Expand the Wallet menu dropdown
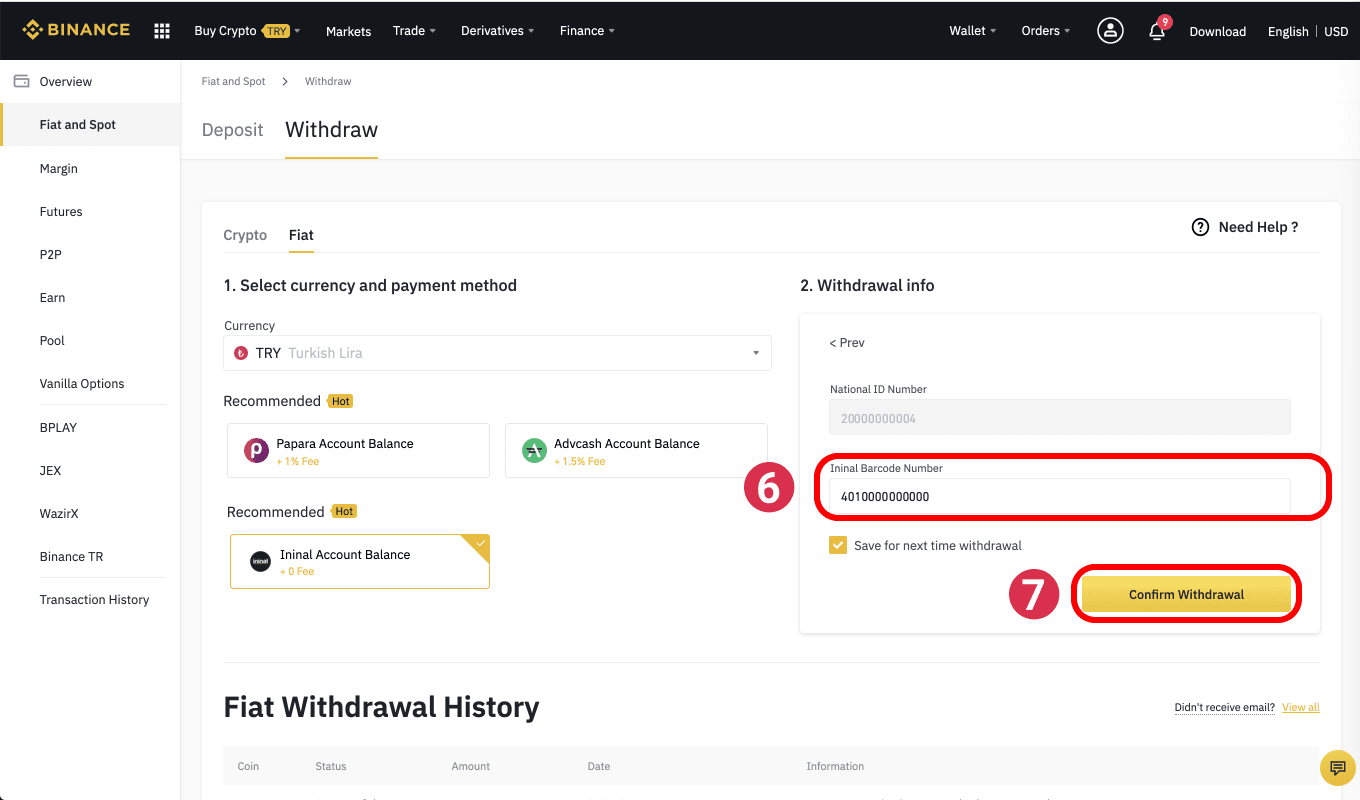 point(972,31)
